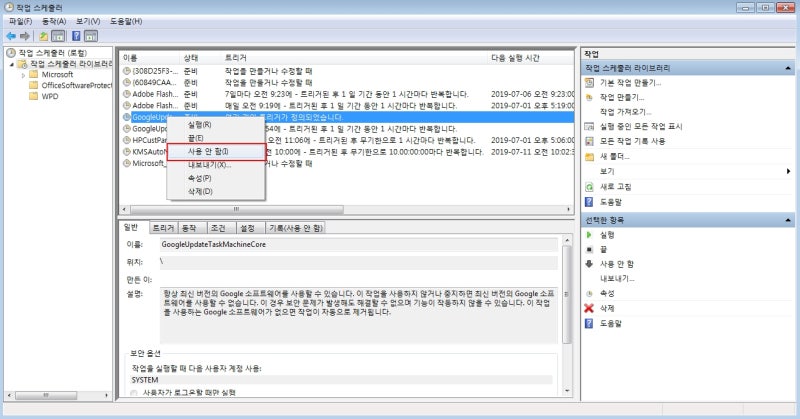The height and width of the screenshot is (419, 800).
Task: Click the red X 삭제 icon
Action: [589, 308]
